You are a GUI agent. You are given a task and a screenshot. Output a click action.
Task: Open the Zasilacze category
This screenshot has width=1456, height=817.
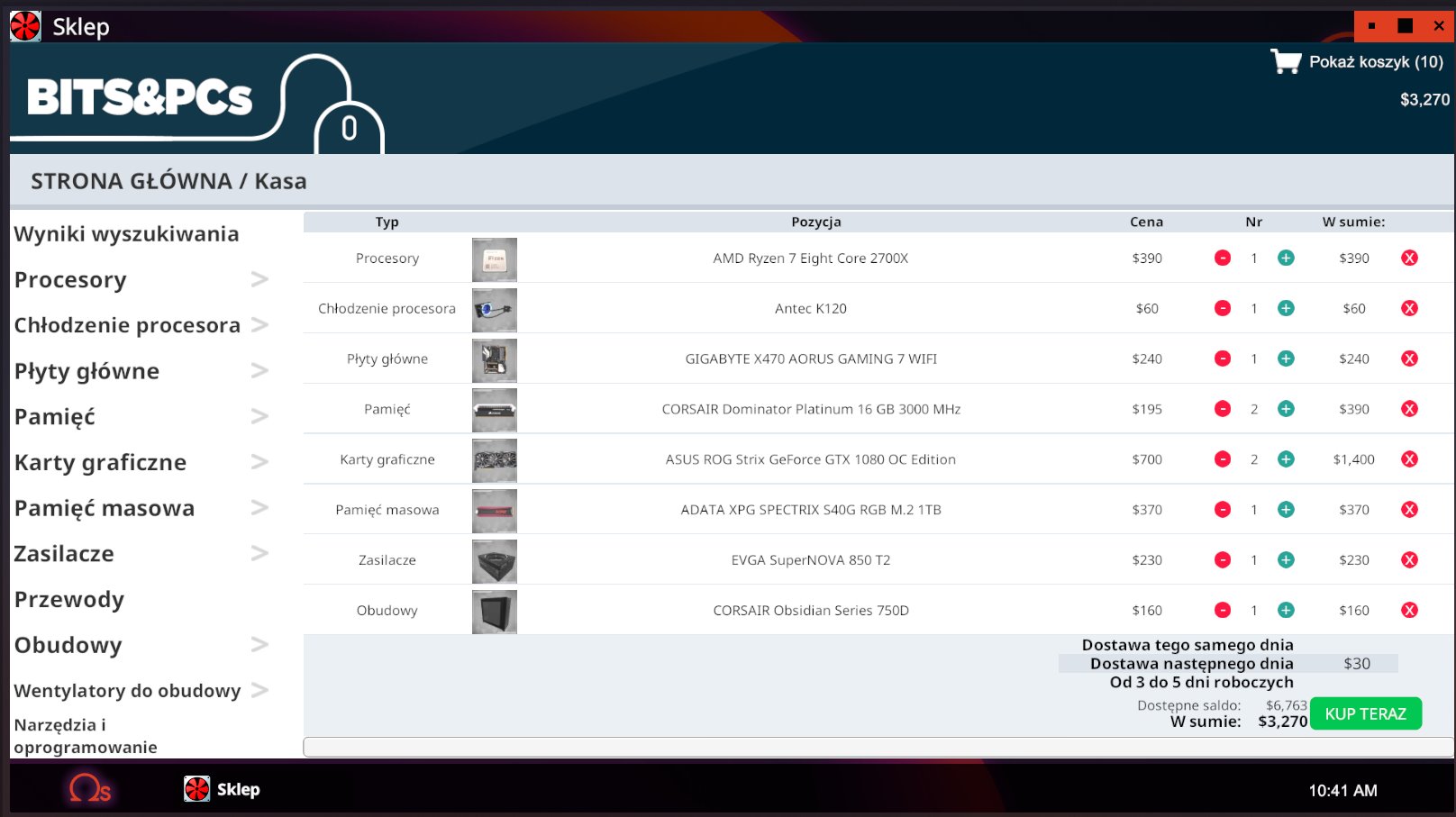click(x=64, y=554)
